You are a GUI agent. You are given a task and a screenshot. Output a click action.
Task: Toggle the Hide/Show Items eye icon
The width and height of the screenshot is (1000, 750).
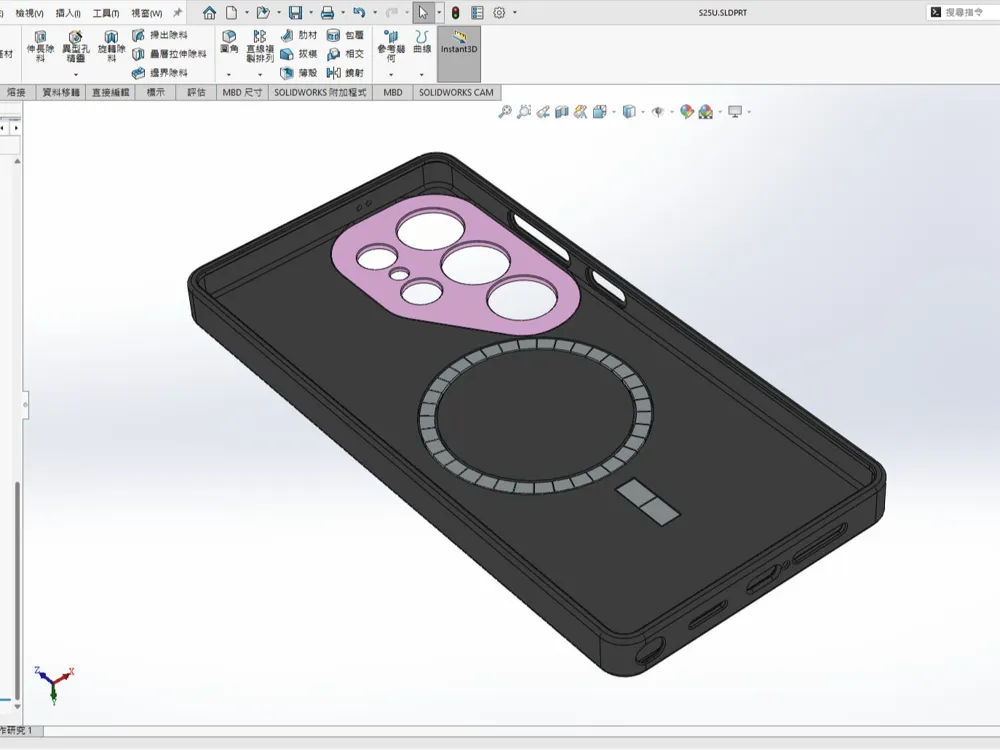(x=658, y=112)
